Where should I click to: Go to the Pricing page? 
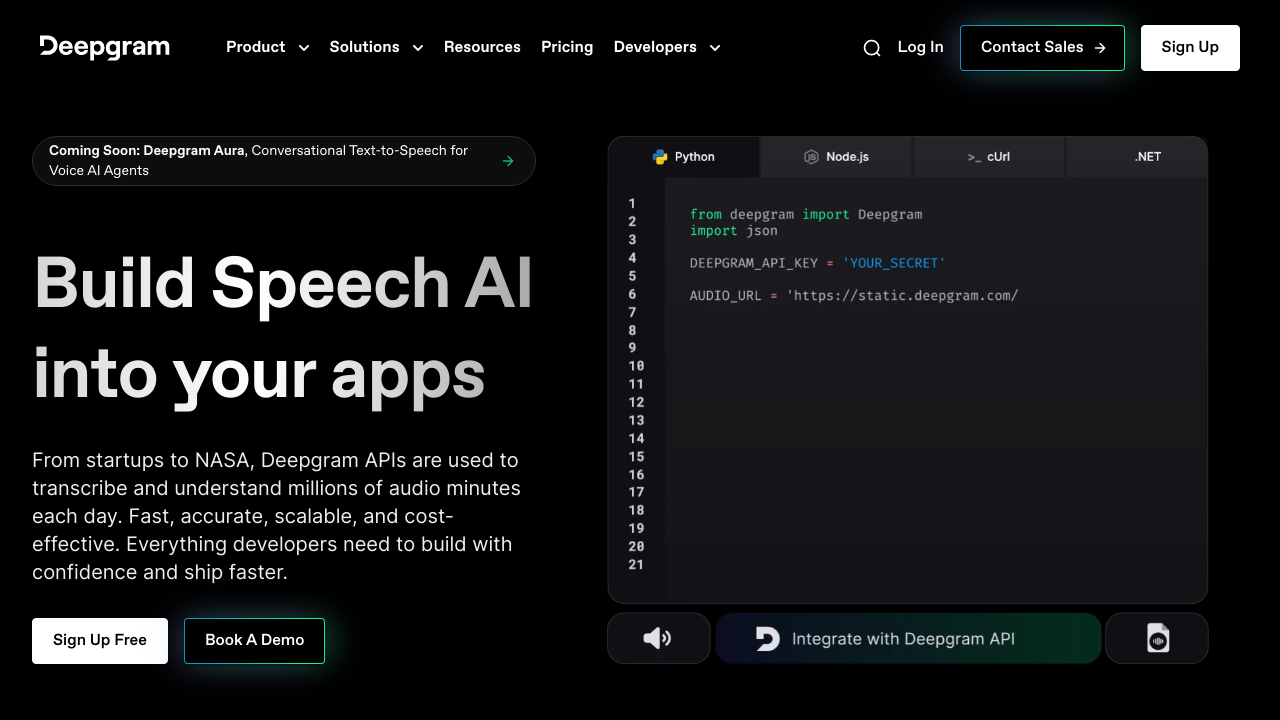[x=567, y=47]
